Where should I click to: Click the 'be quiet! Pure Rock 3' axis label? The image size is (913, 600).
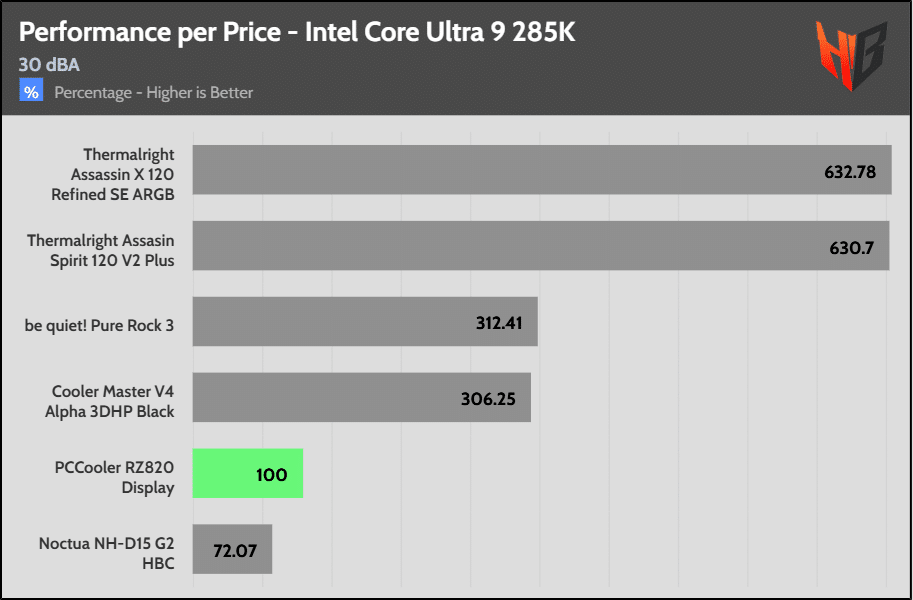(x=100, y=325)
